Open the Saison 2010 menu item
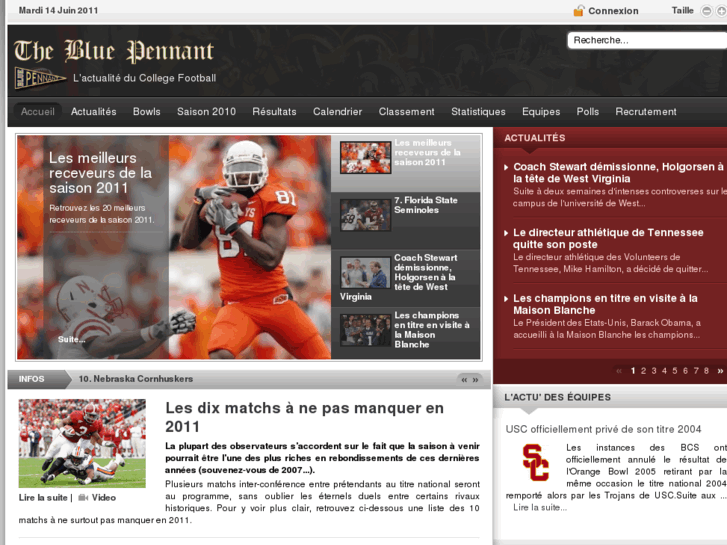727x545 pixels. coord(206,112)
